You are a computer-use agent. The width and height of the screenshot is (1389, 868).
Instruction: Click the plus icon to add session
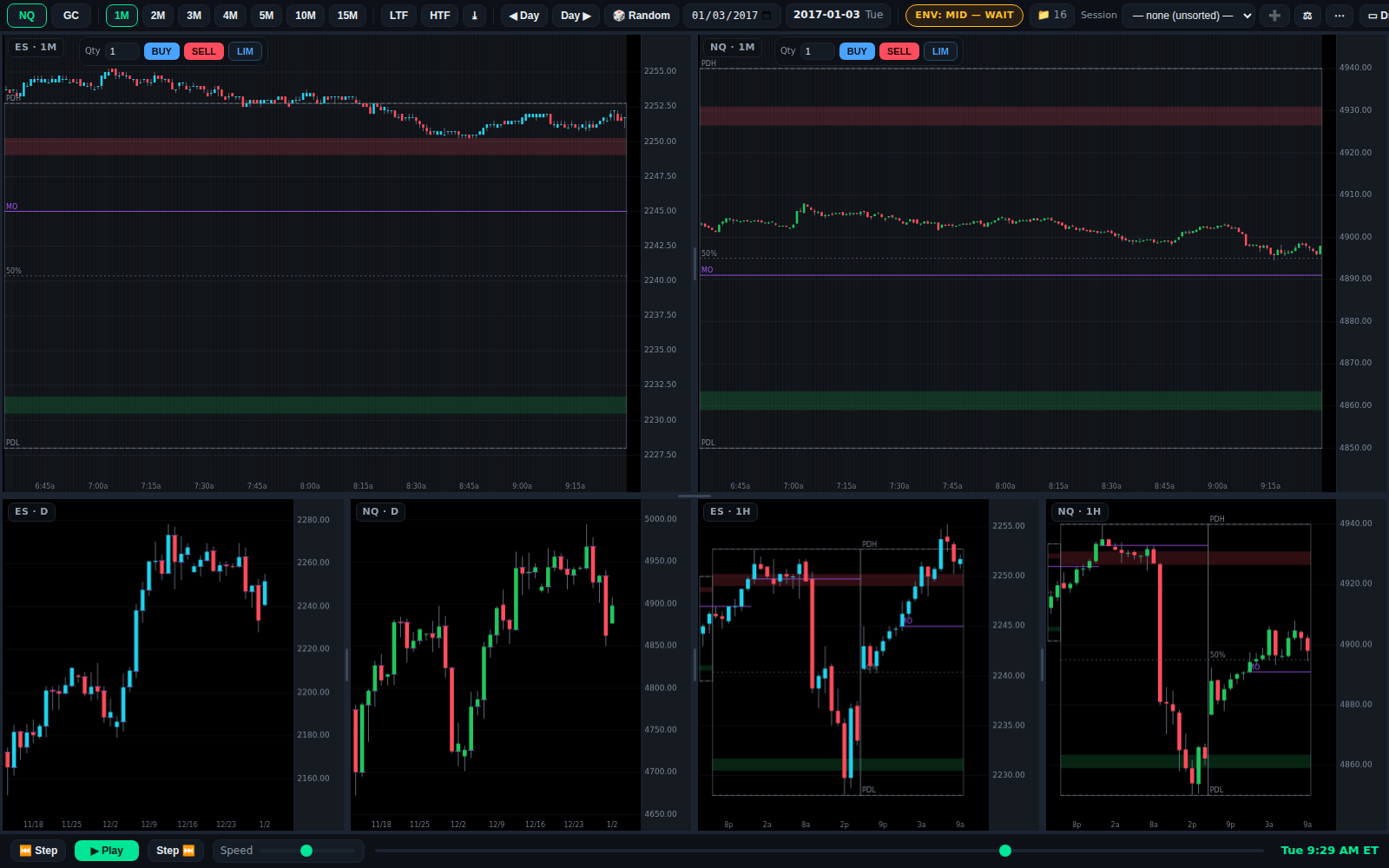pyautogui.click(x=1274, y=16)
